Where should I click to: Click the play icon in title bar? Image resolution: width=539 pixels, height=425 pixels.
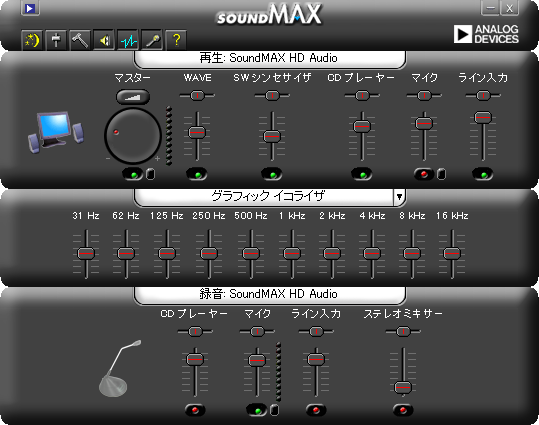point(30,8)
